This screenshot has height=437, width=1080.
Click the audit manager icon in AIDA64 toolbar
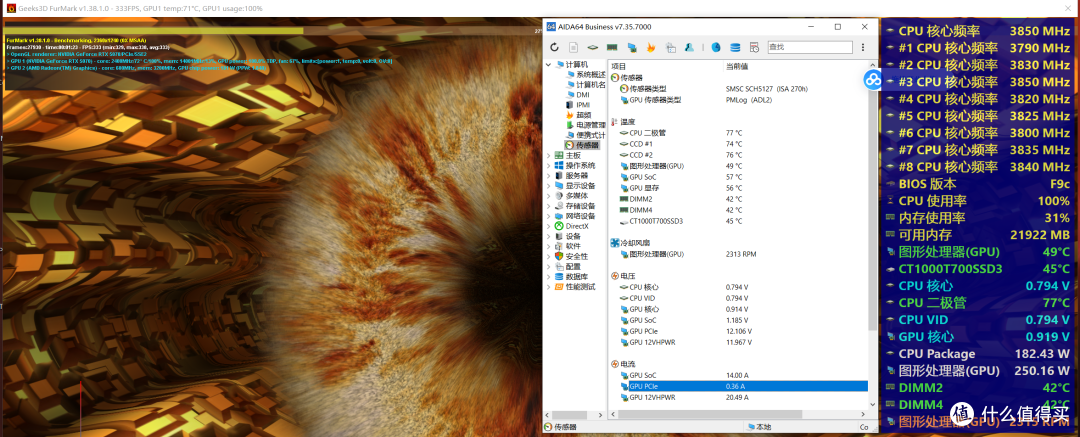(x=670, y=48)
